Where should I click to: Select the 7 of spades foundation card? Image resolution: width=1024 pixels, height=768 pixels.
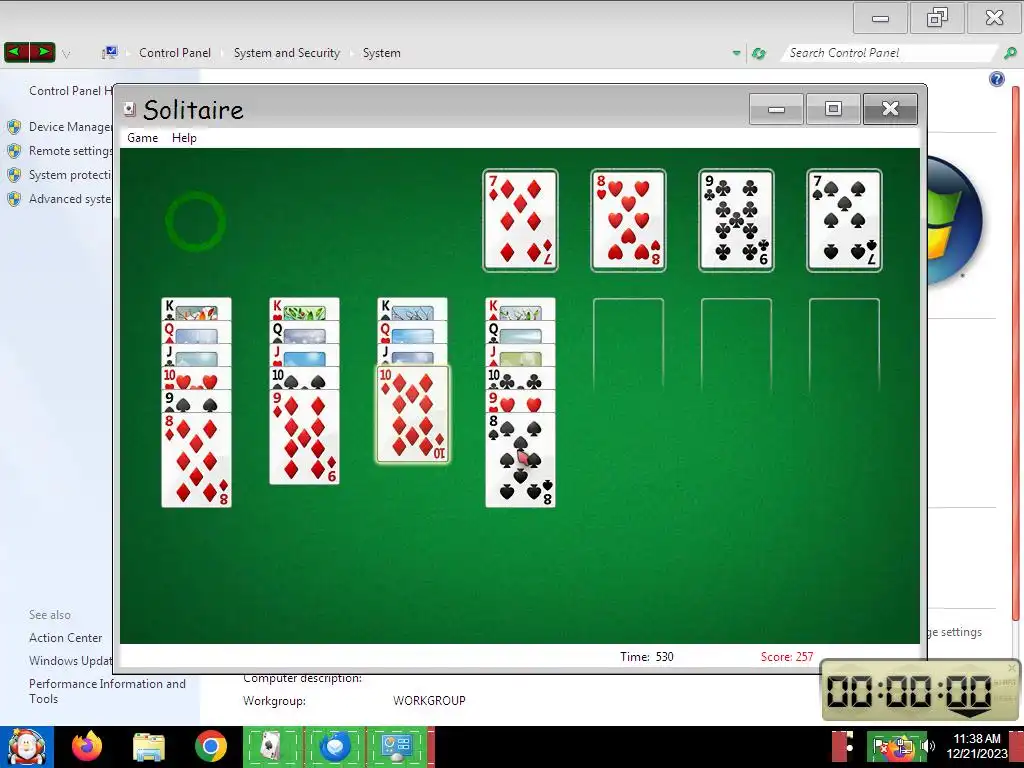coord(844,220)
